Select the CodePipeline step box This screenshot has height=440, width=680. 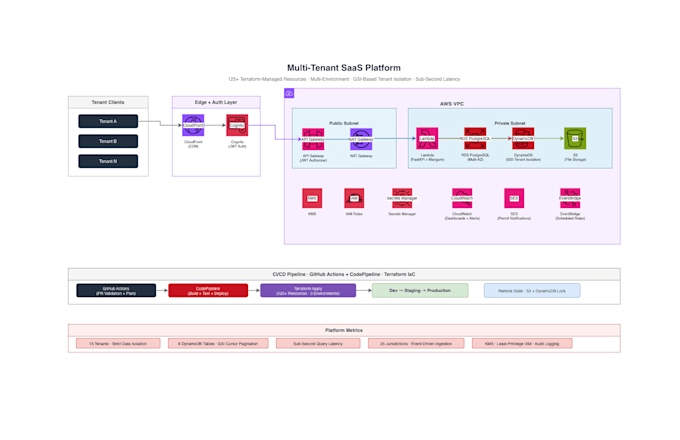tap(208, 290)
